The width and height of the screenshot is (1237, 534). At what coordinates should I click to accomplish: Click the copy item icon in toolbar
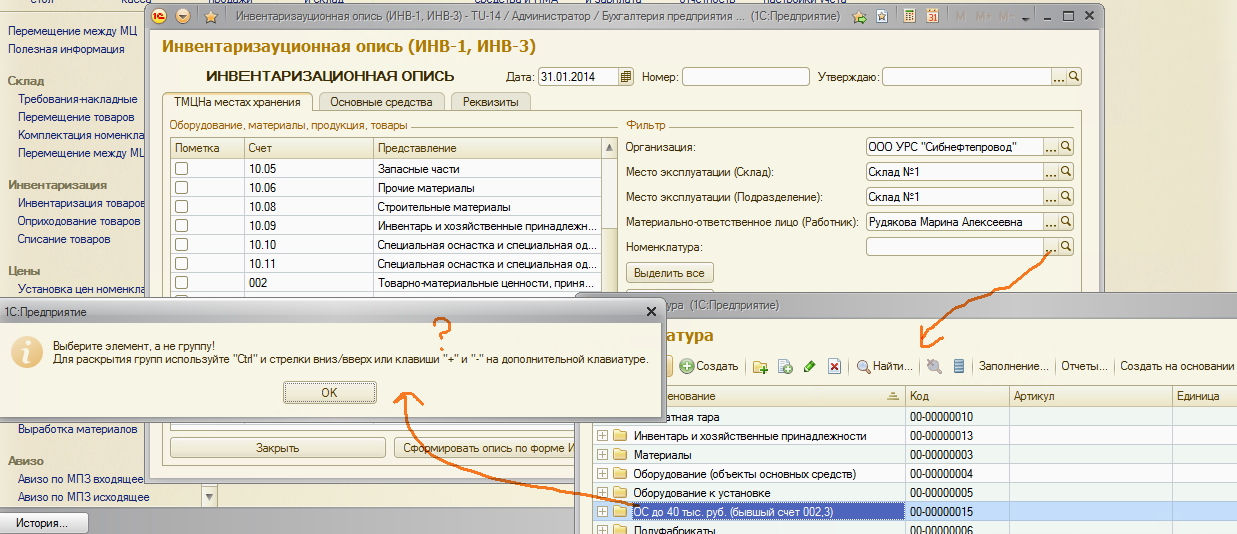point(785,367)
